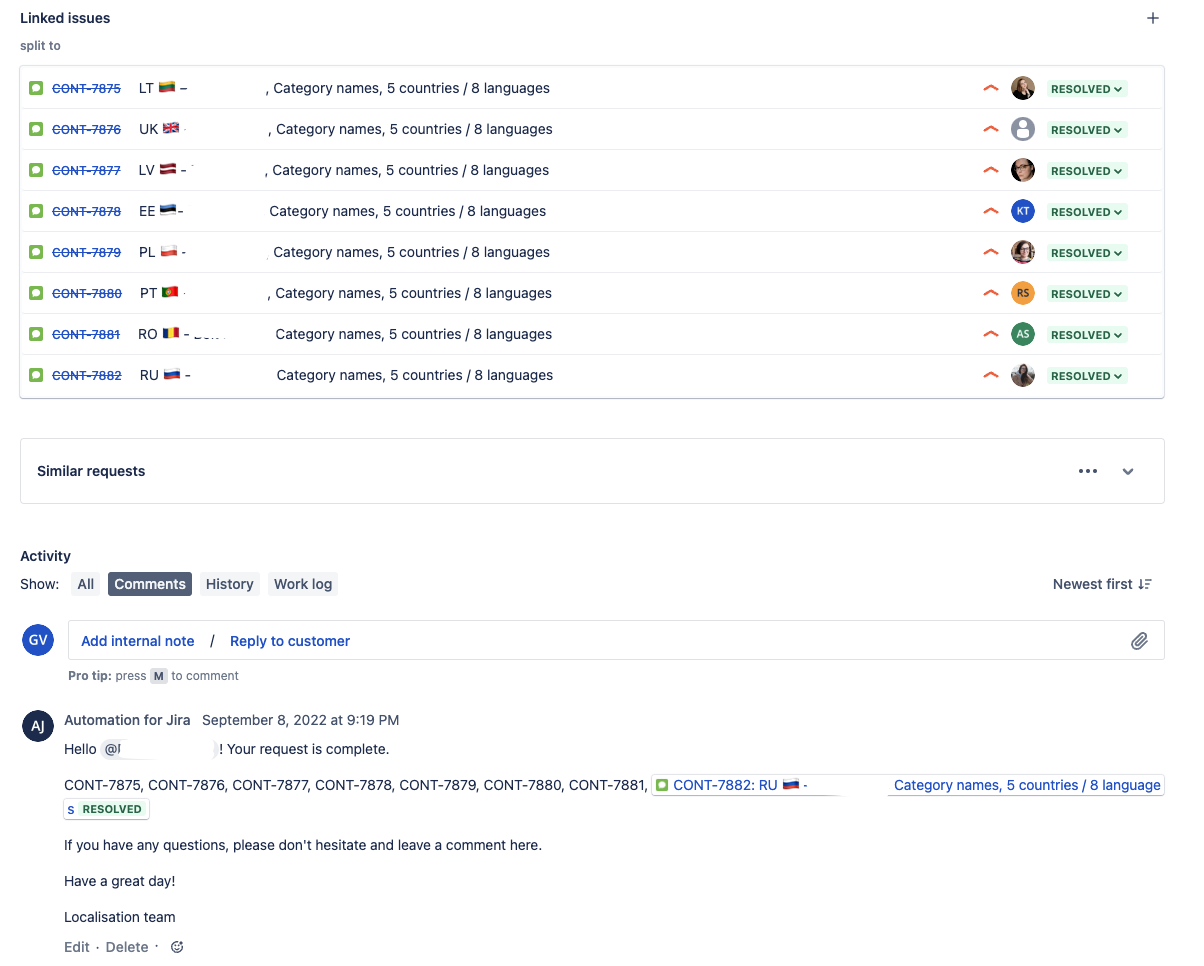Viewport: 1204px width, 966px height.
Task: Click Automation for Jira author name
Action: click(127, 720)
